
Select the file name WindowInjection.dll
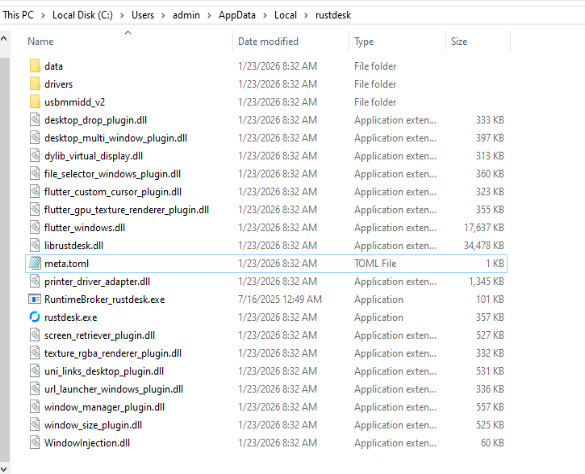[87, 443]
